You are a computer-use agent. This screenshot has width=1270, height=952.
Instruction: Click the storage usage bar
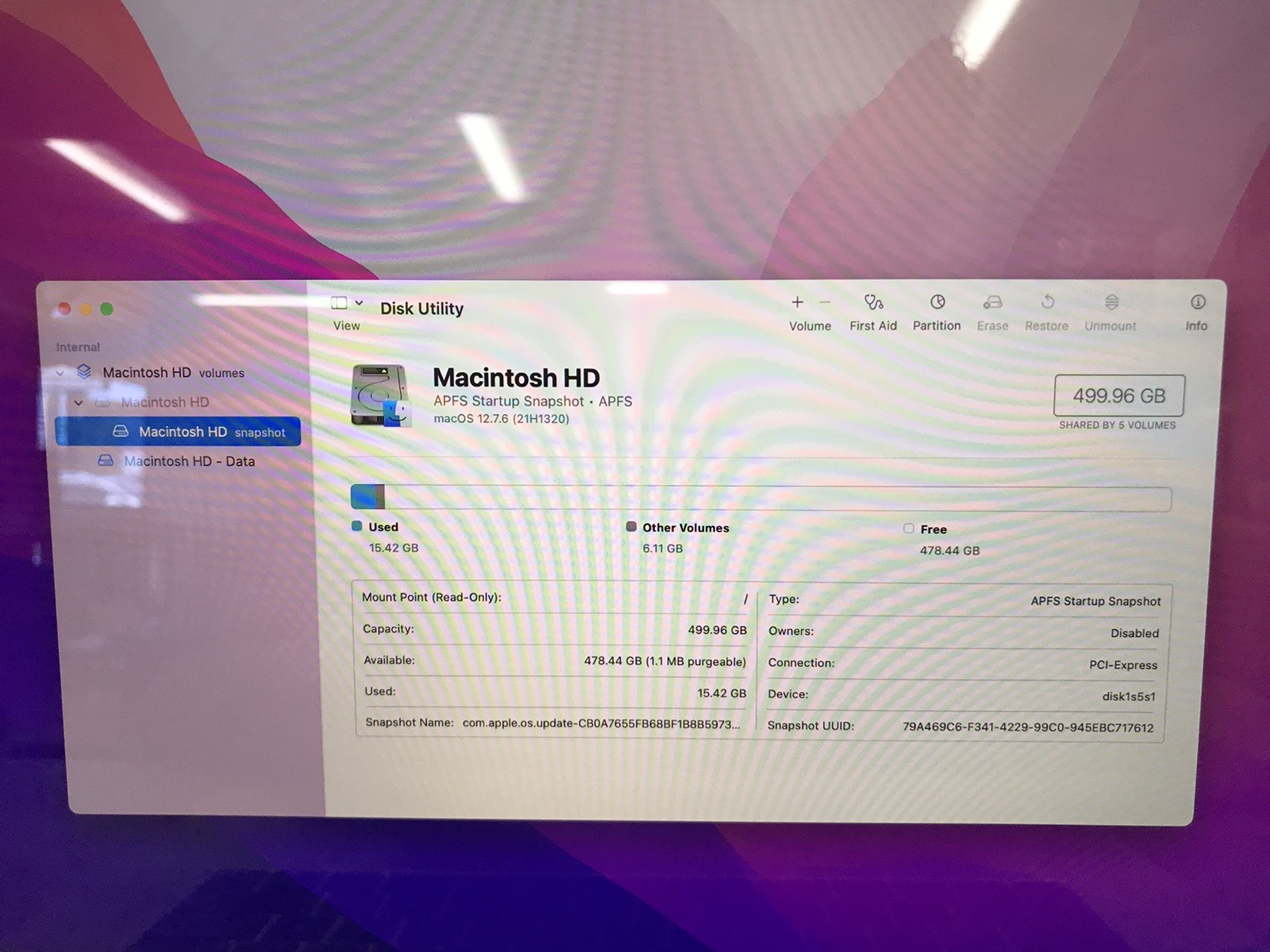coord(761,498)
